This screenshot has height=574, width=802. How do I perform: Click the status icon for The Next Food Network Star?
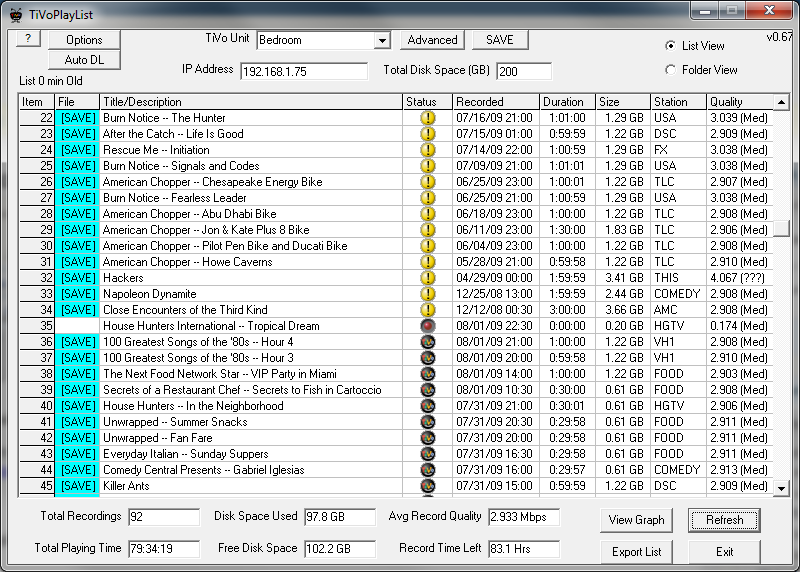[428, 374]
